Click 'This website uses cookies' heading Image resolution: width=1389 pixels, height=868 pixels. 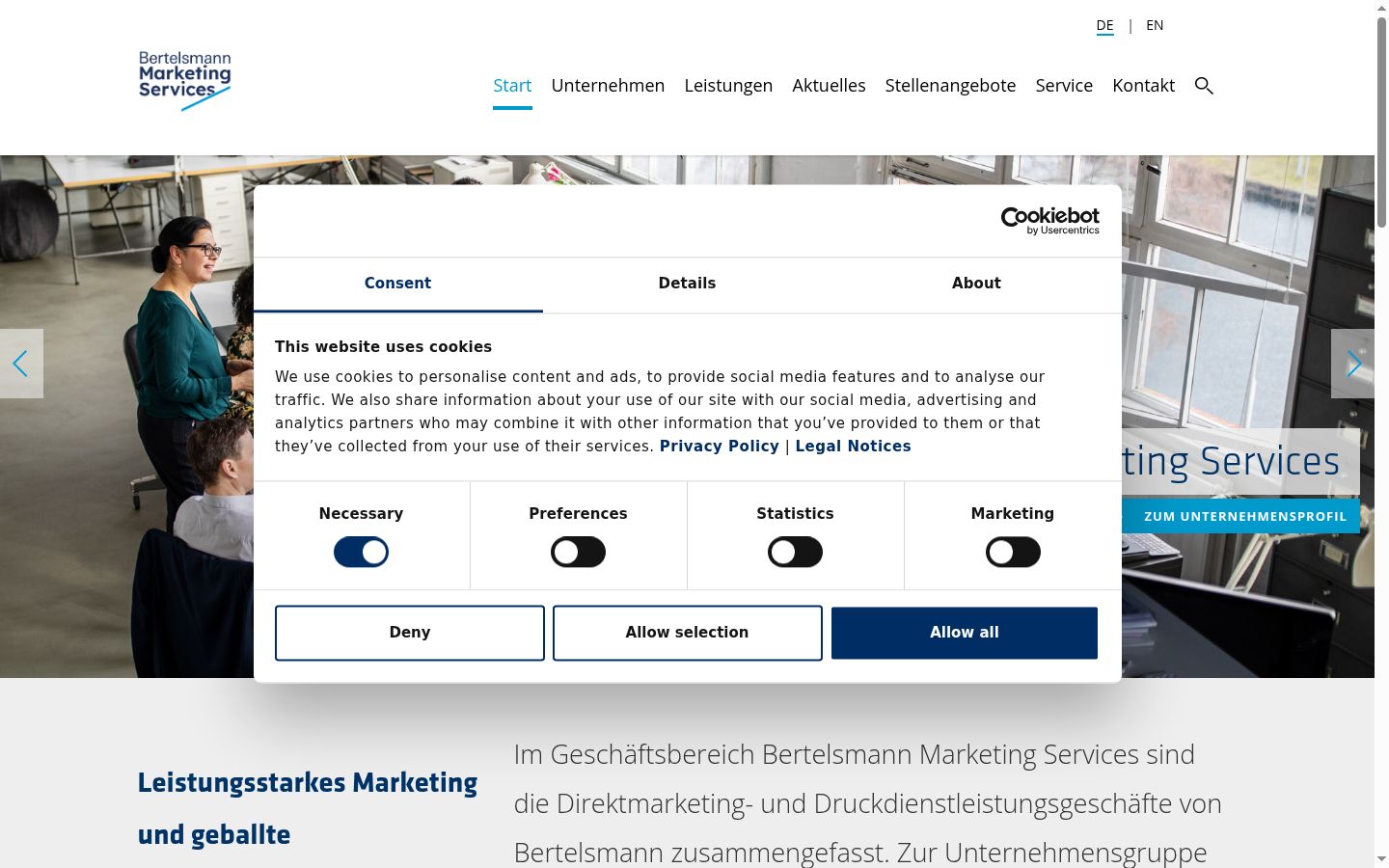click(383, 347)
